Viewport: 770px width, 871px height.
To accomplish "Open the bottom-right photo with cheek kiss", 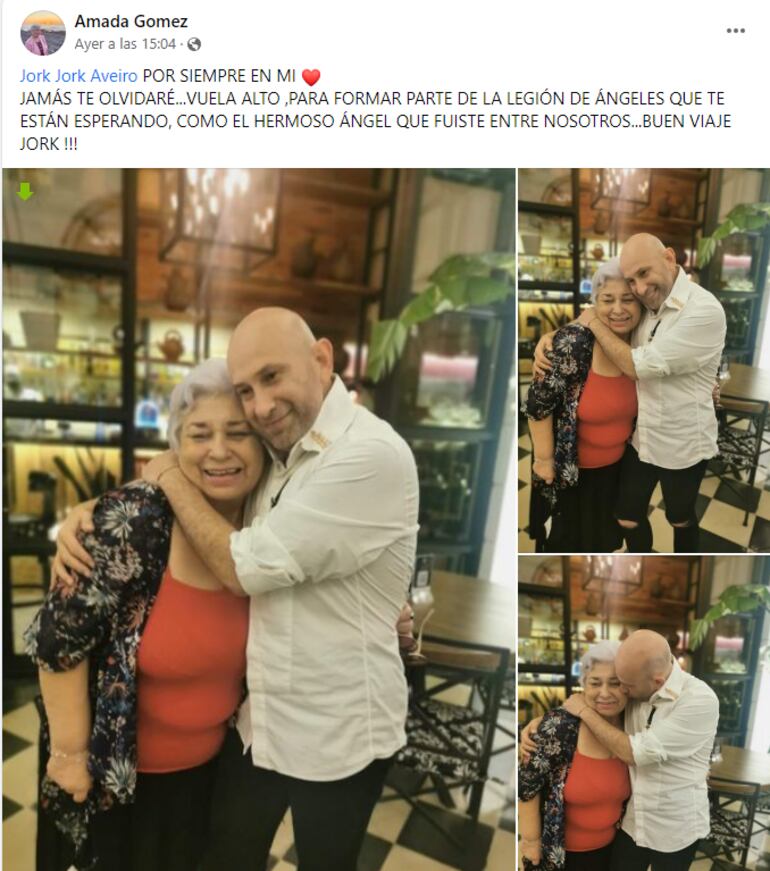I will (x=644, y=713).
